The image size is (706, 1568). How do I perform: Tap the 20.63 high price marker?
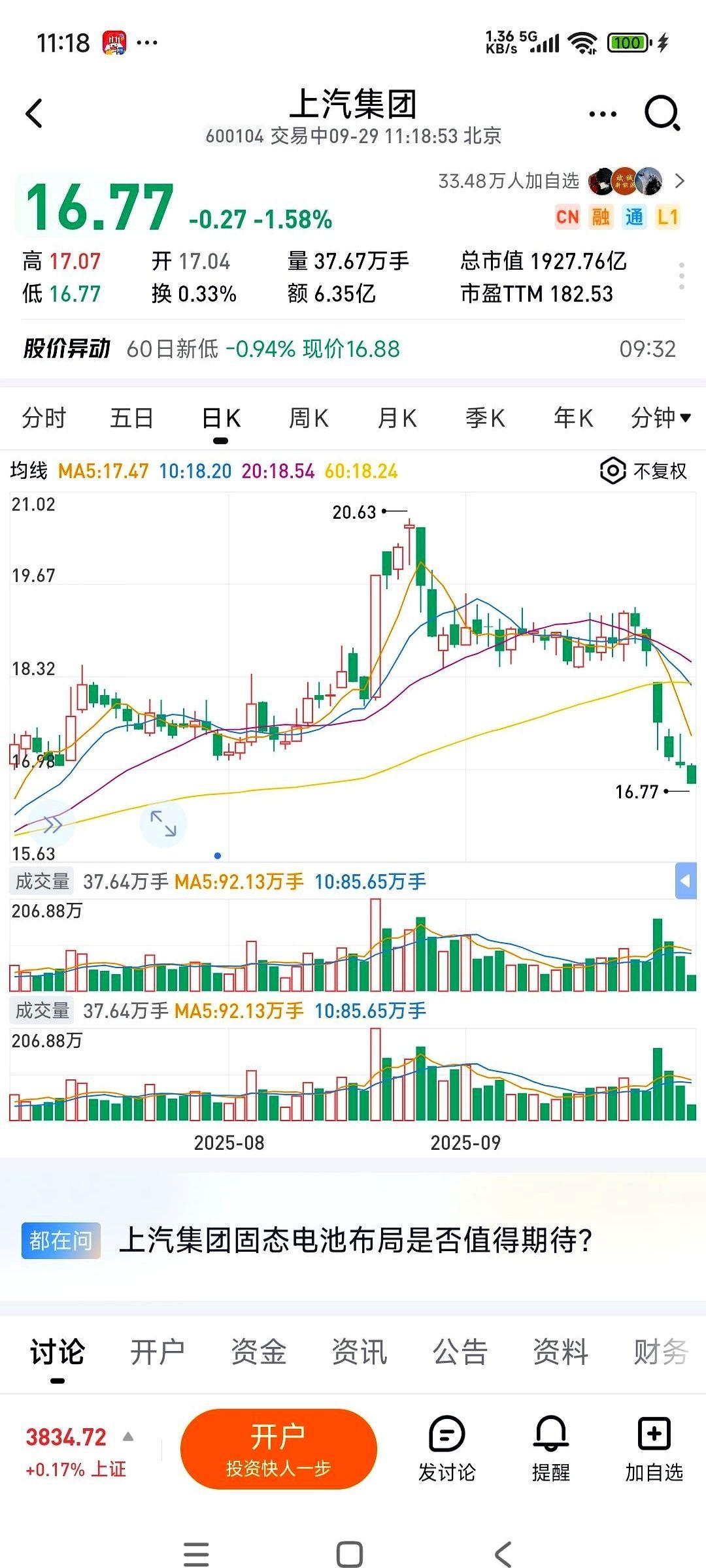(x=354, y=512)
